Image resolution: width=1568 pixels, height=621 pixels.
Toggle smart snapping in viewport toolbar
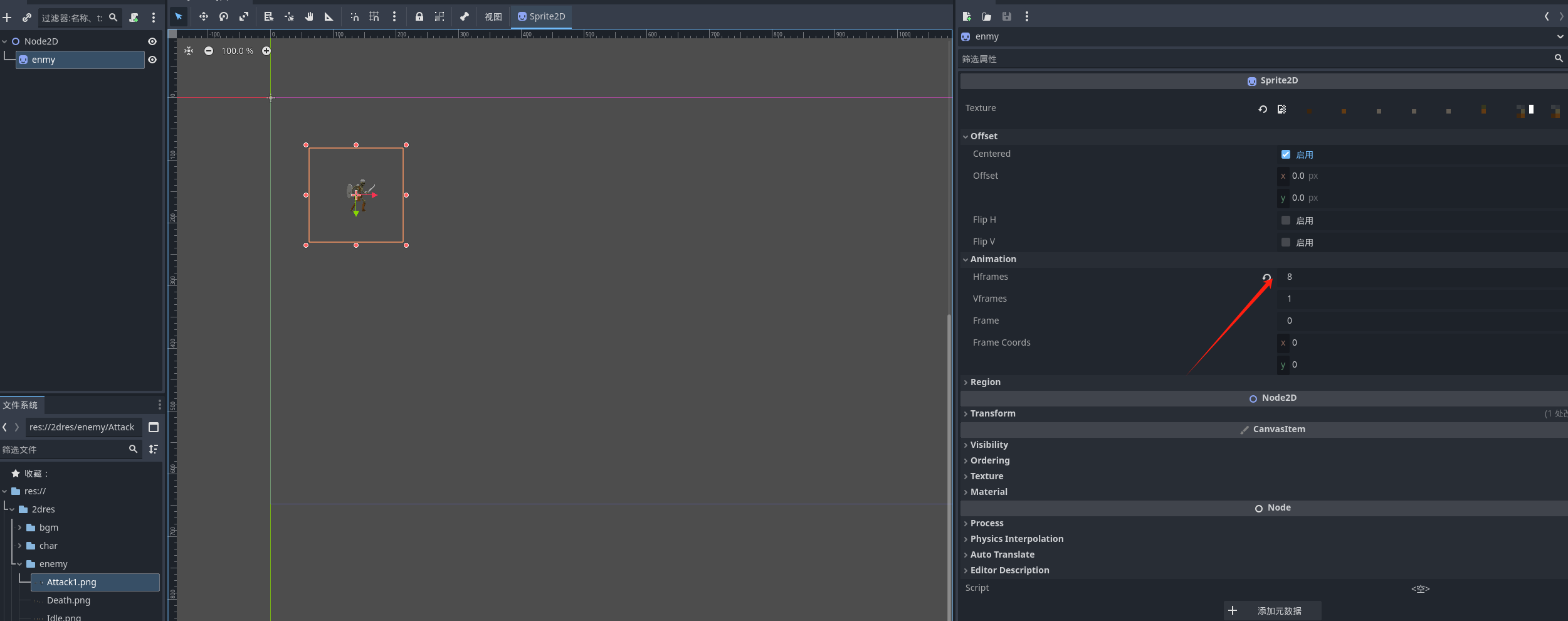[354, 16]
